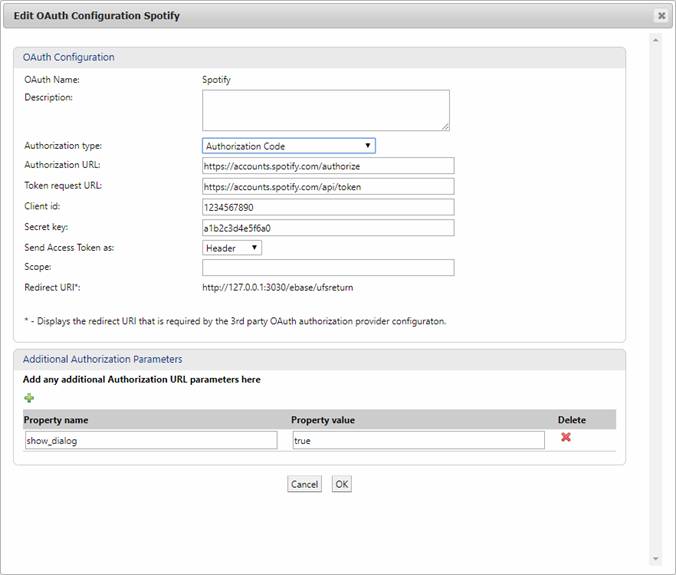676x575 pixels.
Task: Expand the Send Access Token as dropdown
Action: [232, 247]
